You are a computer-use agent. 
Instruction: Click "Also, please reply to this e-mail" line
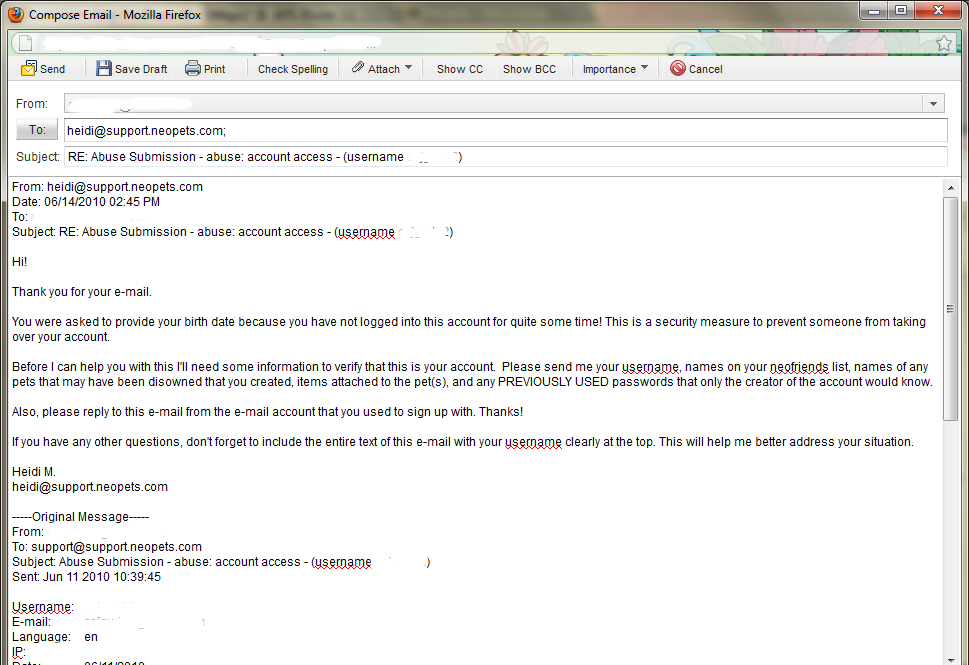coord(268,412)
